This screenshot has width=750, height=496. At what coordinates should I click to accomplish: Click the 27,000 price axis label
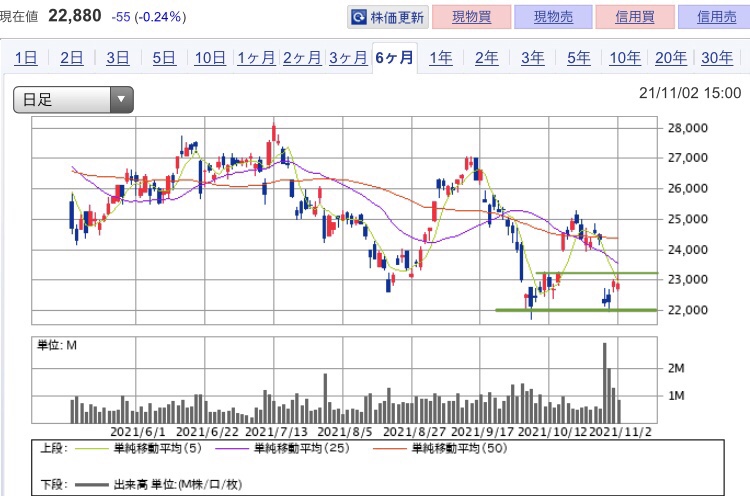(687, 158)
